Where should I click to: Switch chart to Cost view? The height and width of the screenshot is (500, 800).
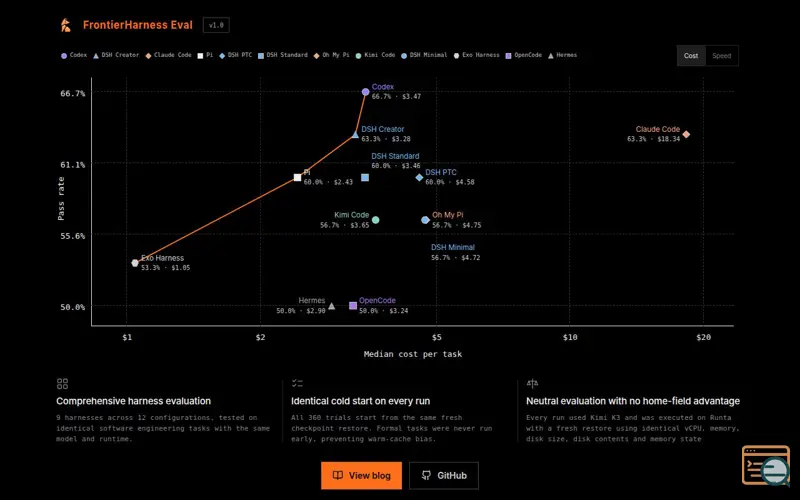691,56
